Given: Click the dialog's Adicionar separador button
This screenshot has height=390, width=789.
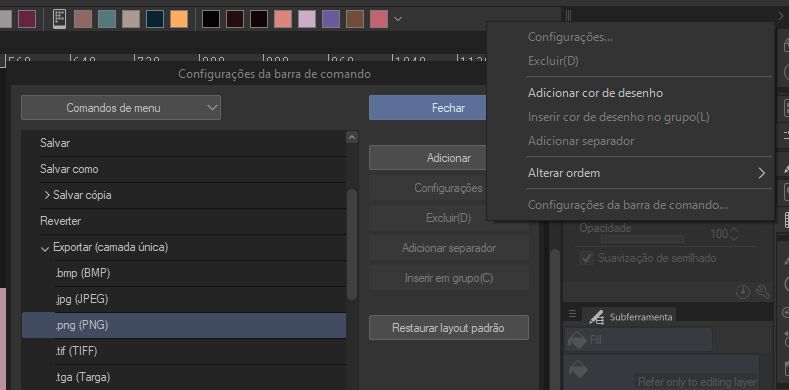Looking at the screenshot, I should pyautogui.click(x=448, y=248).
